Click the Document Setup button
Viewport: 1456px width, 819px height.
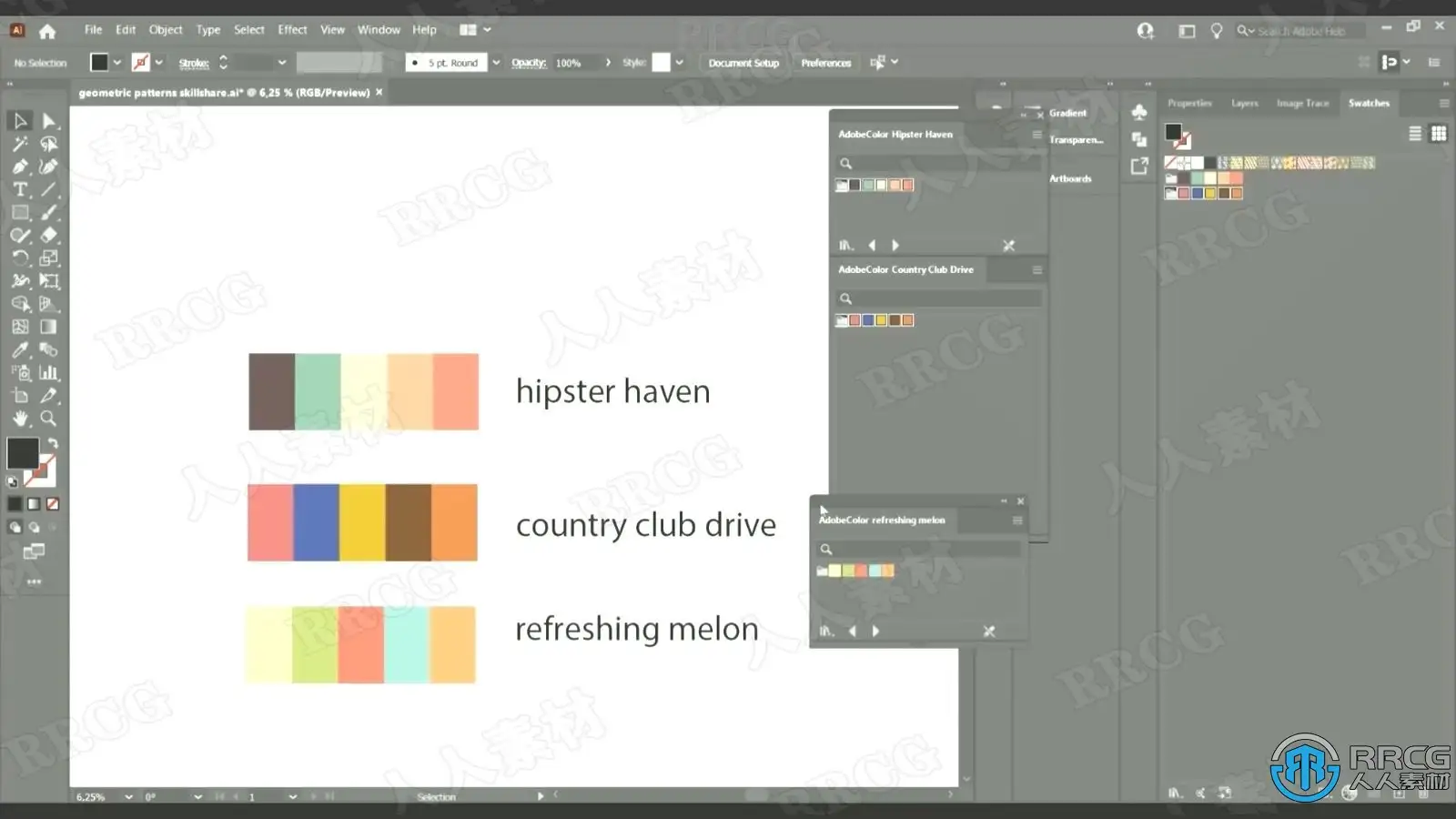(x=743, y=63)
